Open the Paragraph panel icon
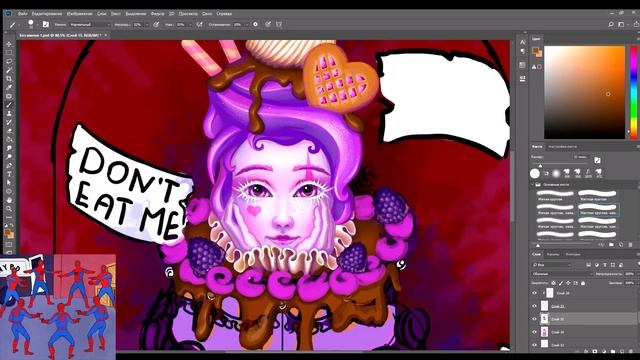 point(522,51)
